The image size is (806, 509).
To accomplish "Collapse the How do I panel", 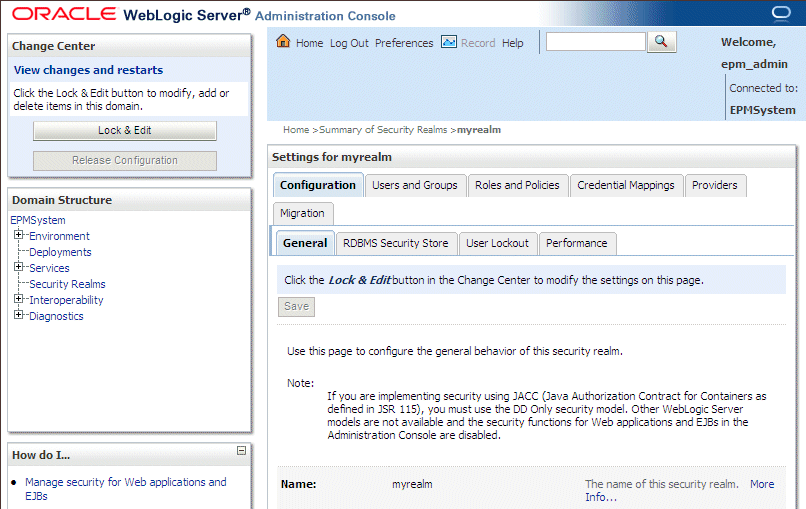I will pyautogui.click(x=241, y=451).
